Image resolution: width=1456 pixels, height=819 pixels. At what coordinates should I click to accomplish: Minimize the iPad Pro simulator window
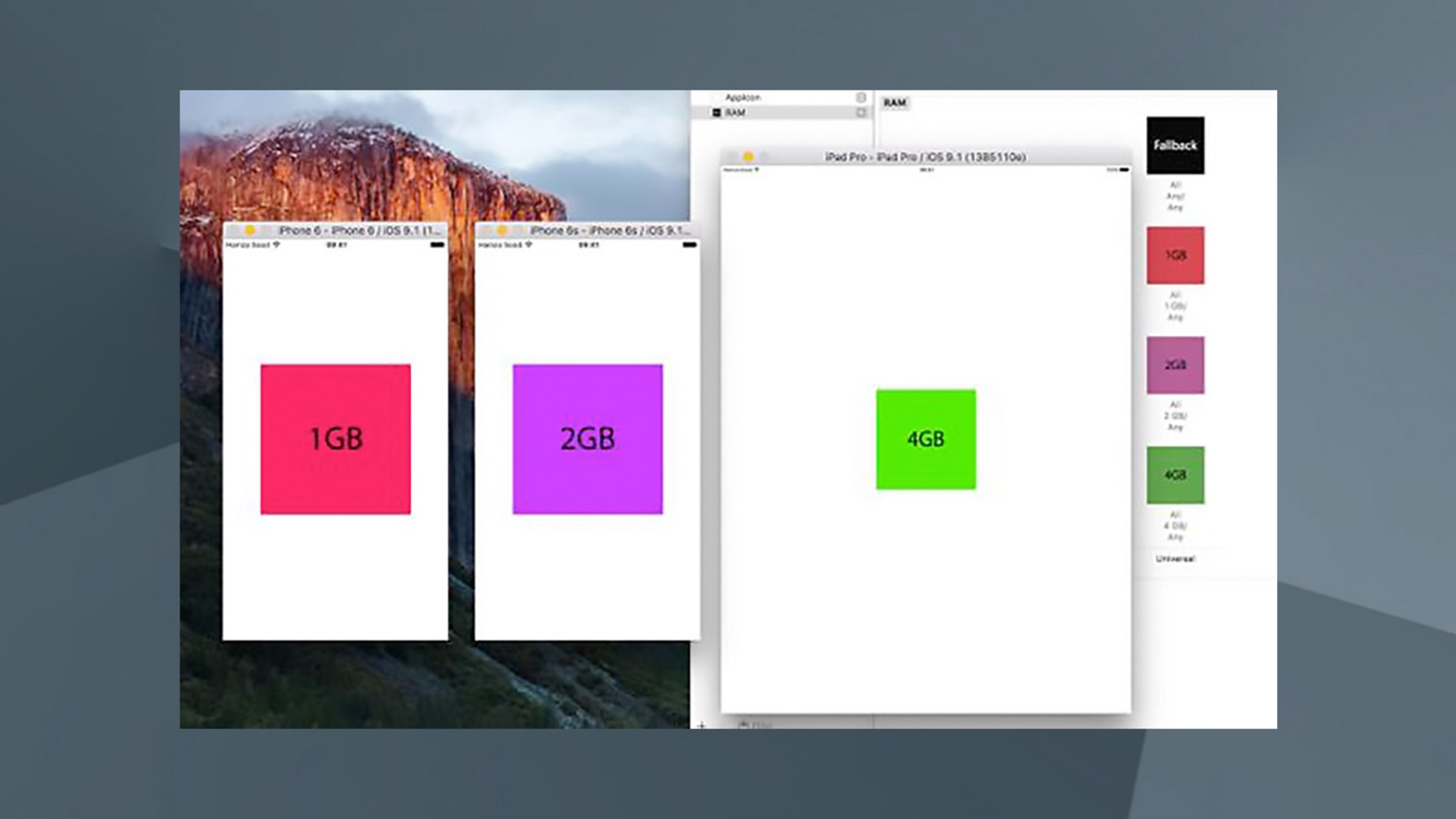pyautogui.click(x=748, y=157)
